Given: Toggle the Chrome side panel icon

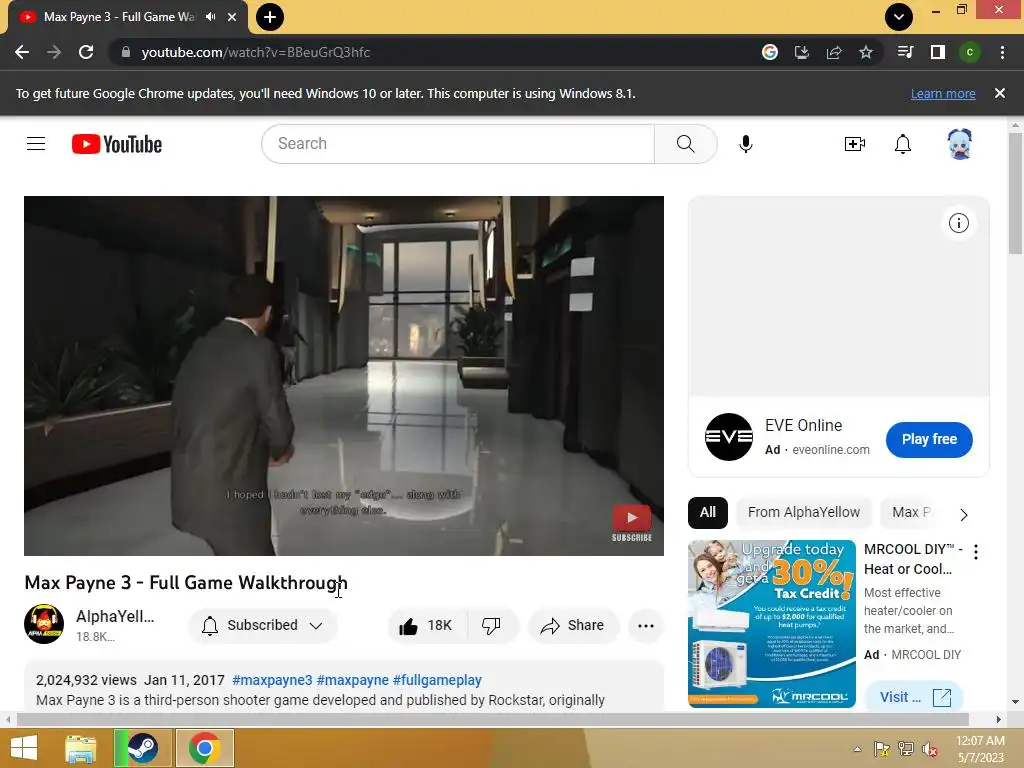Looking at the screenshot, I should (x=938, y=52).
